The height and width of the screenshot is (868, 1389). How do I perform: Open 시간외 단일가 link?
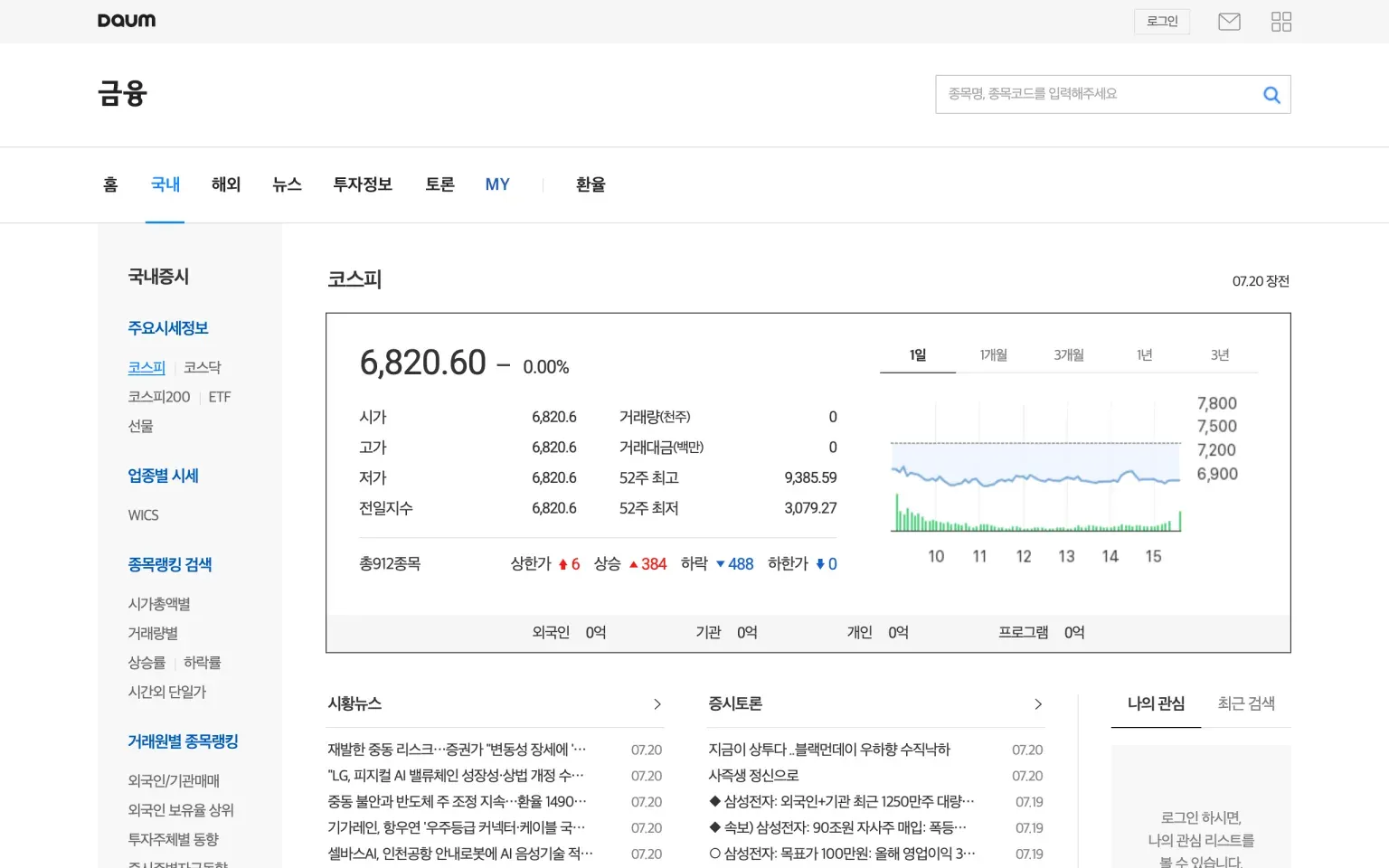coord(167,692)
